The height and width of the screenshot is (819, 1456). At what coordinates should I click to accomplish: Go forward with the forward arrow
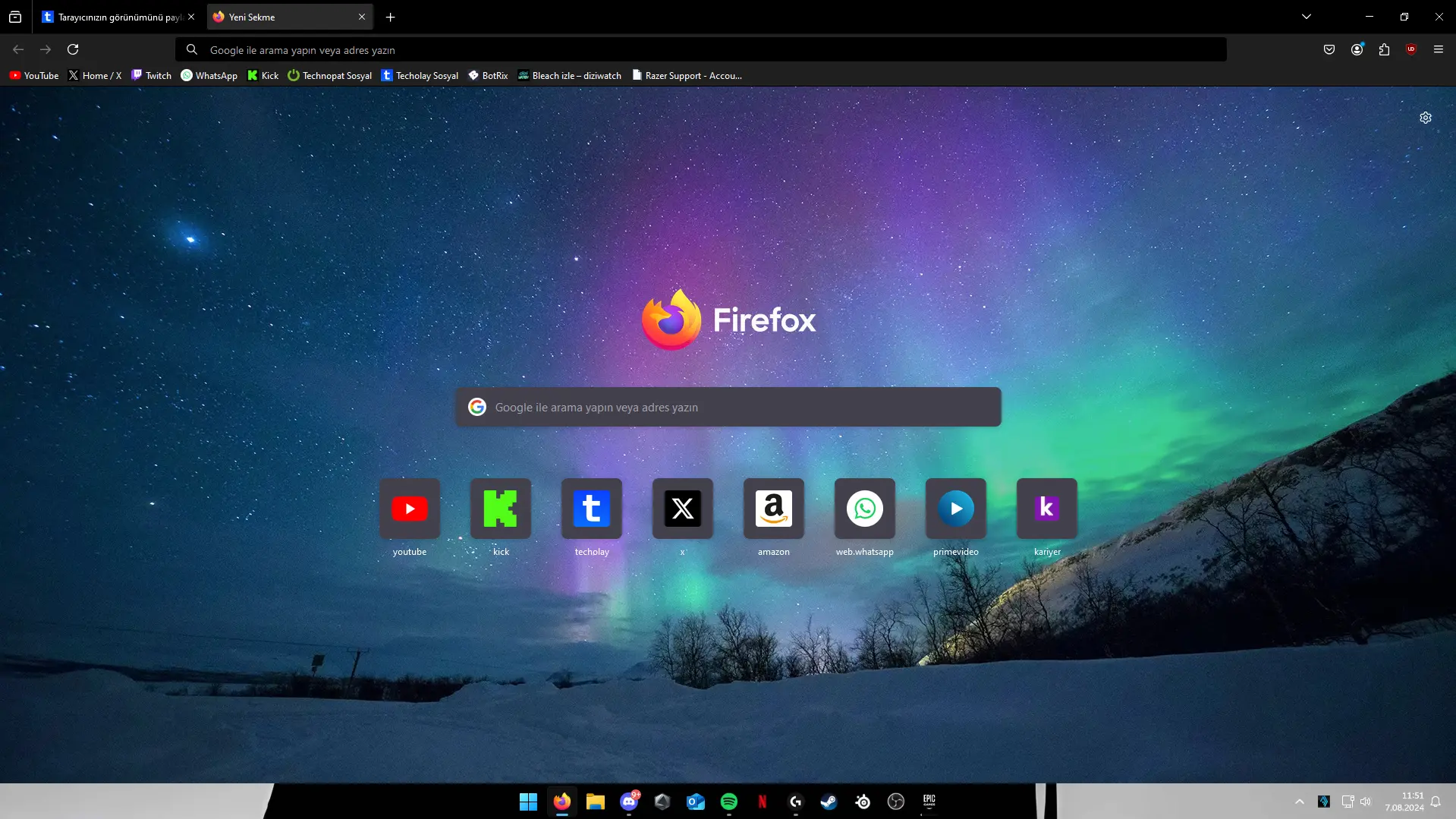click(46, 49)
